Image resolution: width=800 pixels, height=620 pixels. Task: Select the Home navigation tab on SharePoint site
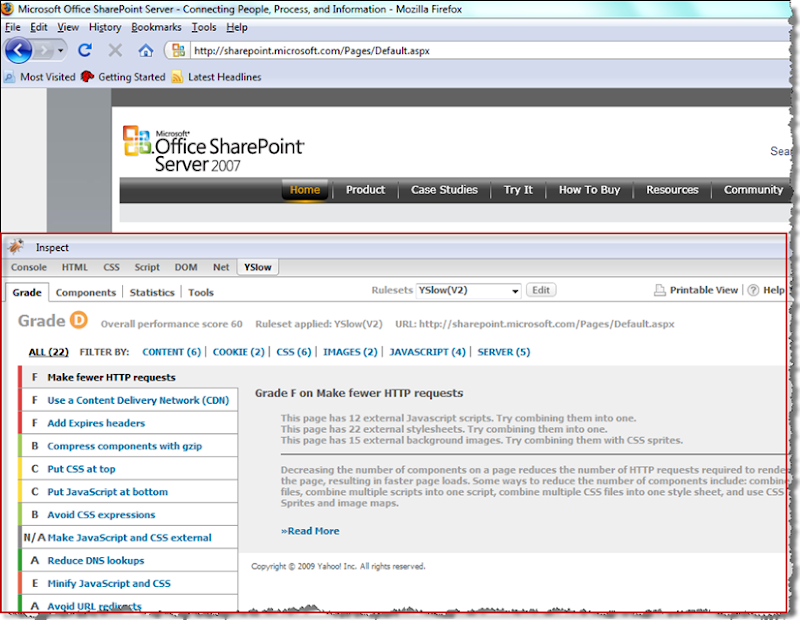coord(305,190)
